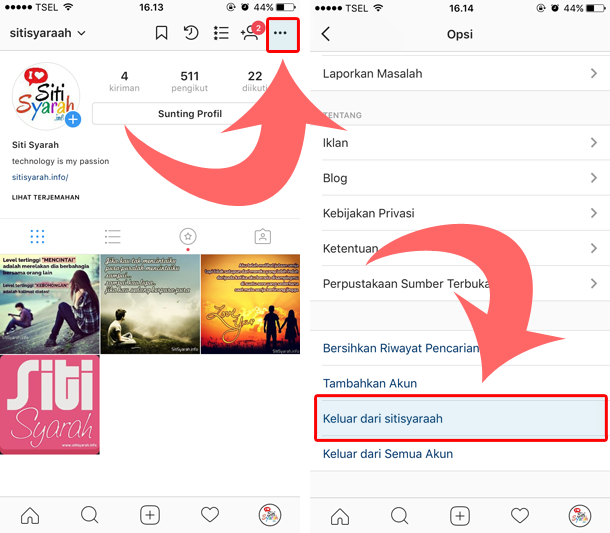Open the MENCINTAI couple post thumbnail

pyautogui.click(x=50, y=304)
